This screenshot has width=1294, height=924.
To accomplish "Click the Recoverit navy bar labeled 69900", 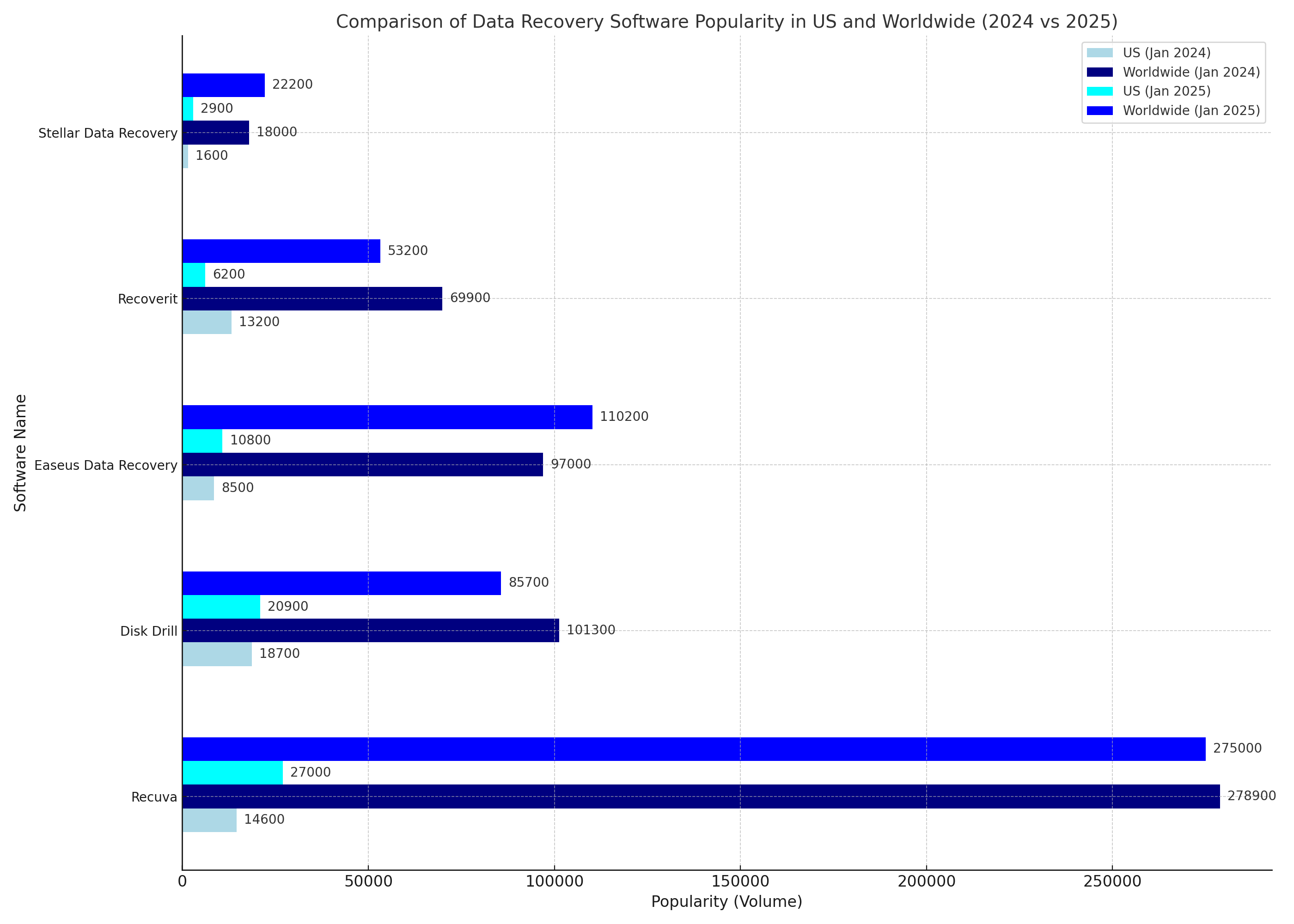I will [312, 299].
